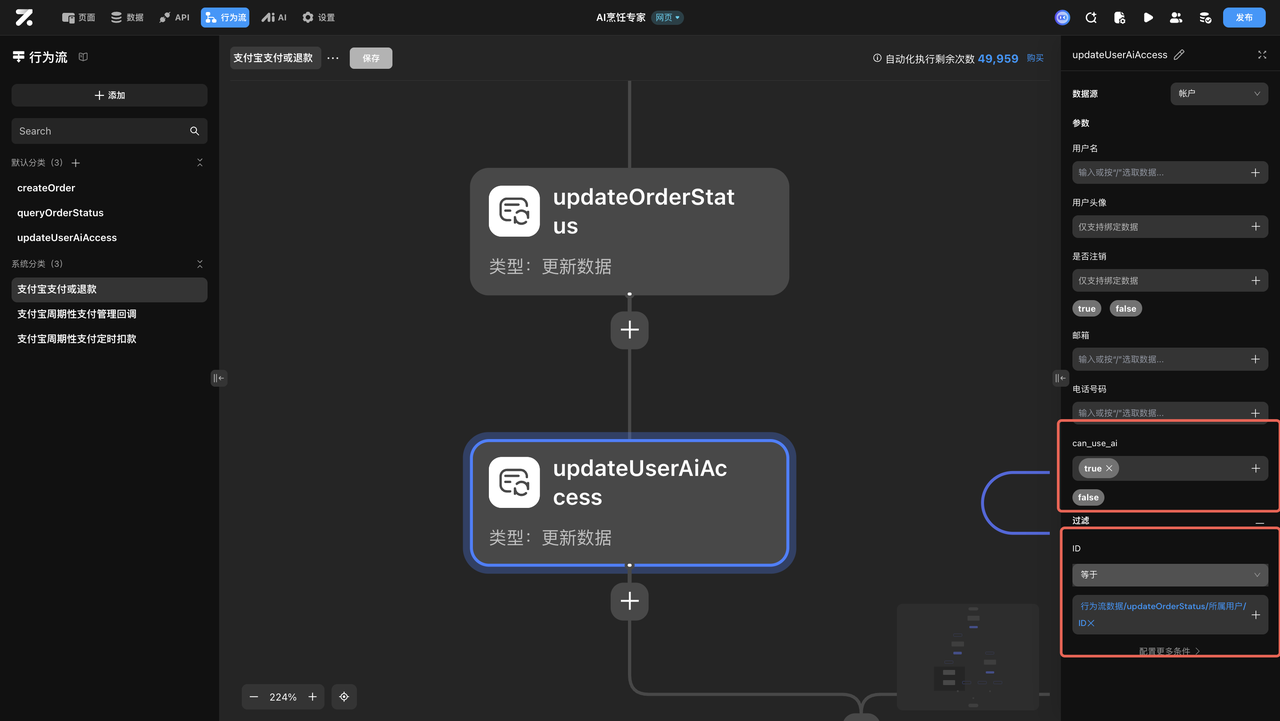
Task: Click the minus icon beside 过滤
Action: [1260, 522]
